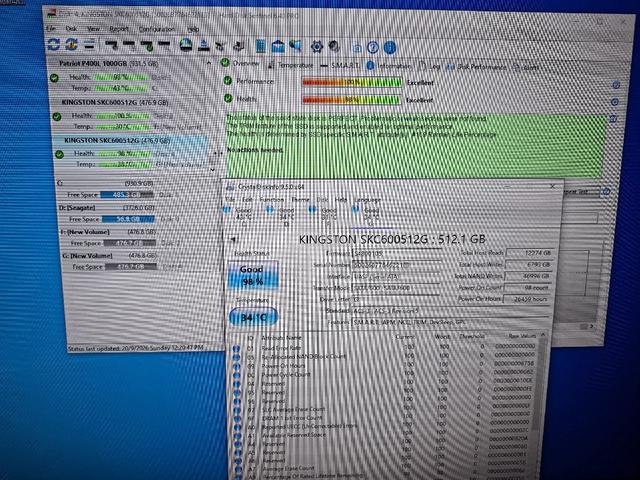Click Total Host Reads value 12274 GB
Image resolution: width=640 pixels, height=480 pixels.
point(530,253)
